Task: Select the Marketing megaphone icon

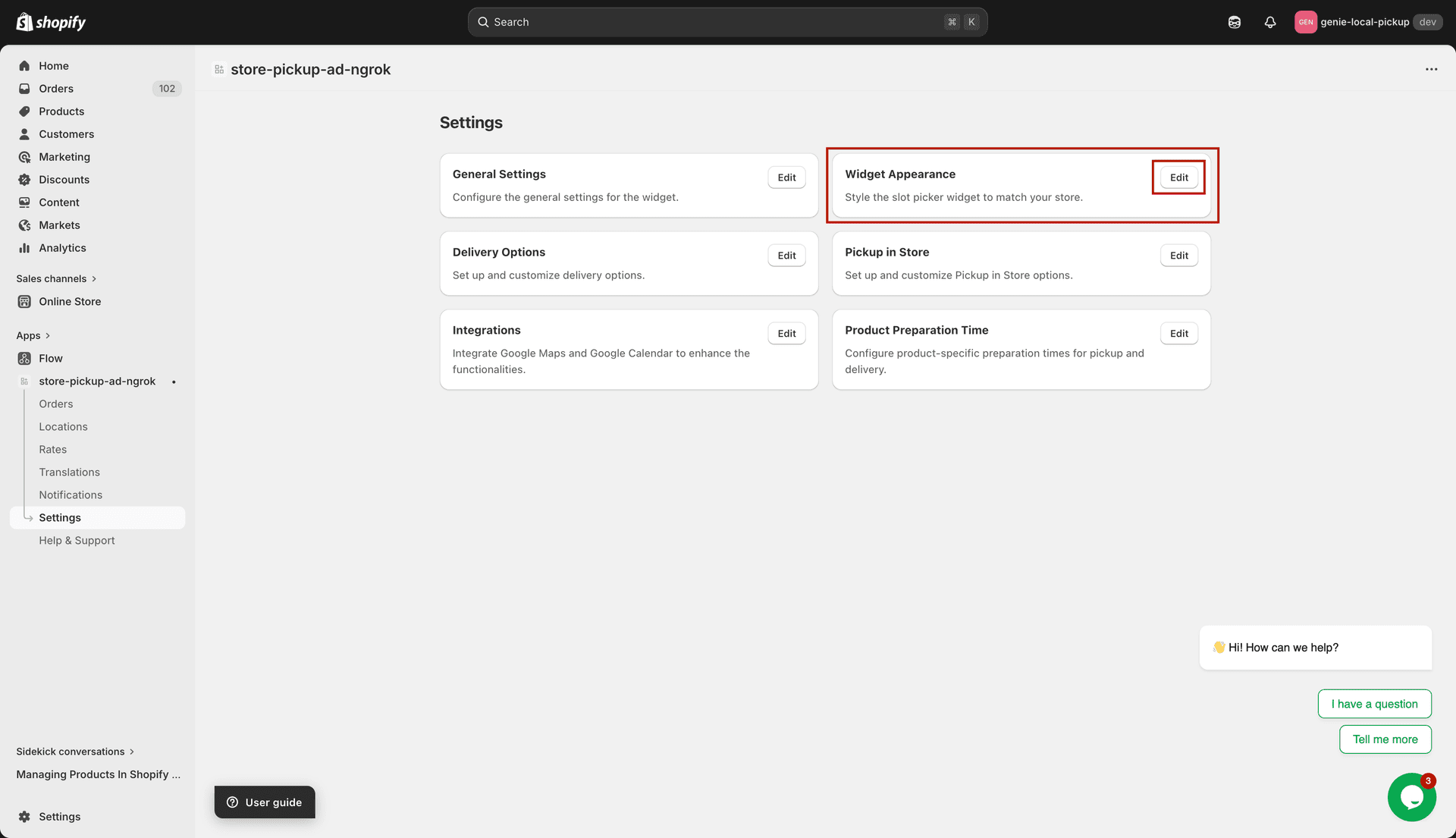Action: click(x=24, y=157)
